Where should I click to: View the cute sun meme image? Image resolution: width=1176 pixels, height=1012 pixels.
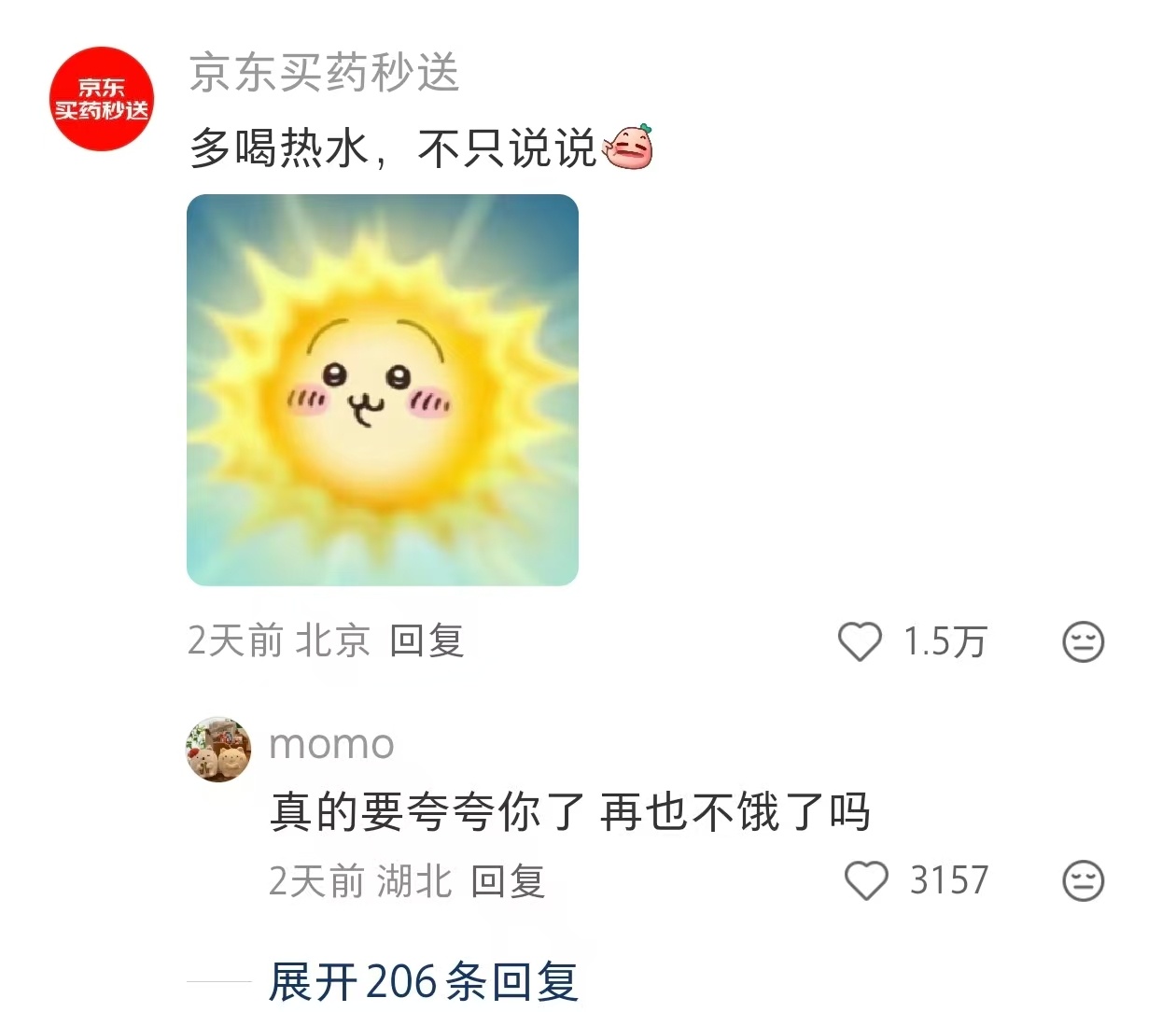pos(383,390)
